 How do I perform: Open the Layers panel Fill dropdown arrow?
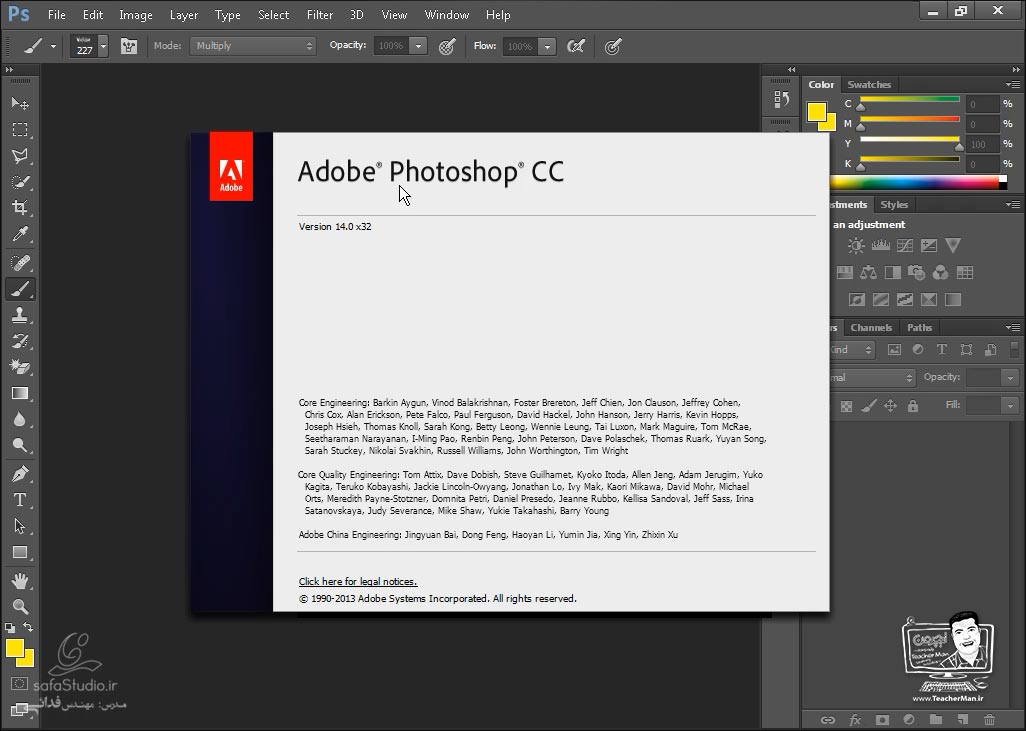point(1011,406)
